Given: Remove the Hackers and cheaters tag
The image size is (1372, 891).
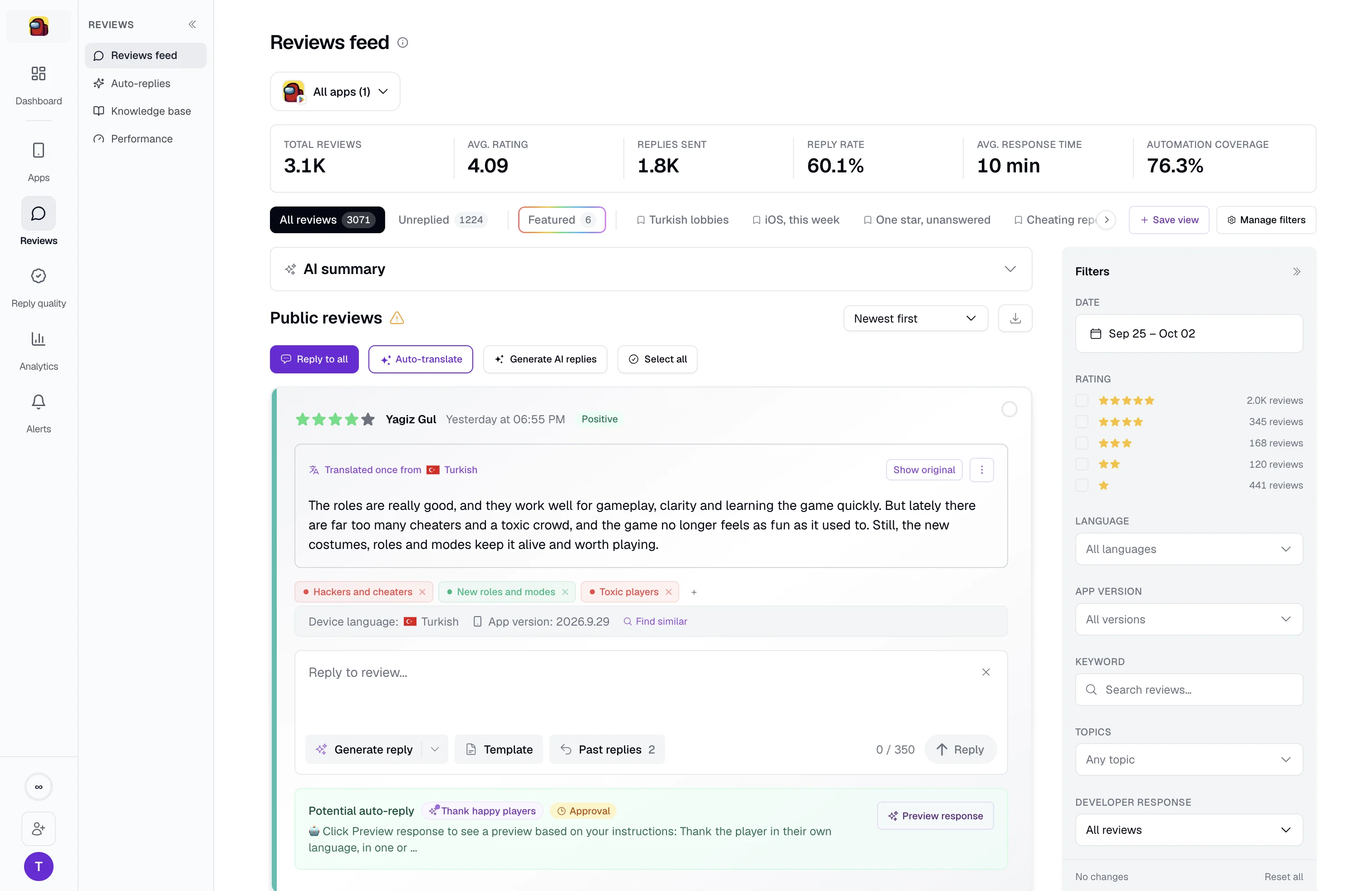Looking at the screenshot, I should [422, 592].
